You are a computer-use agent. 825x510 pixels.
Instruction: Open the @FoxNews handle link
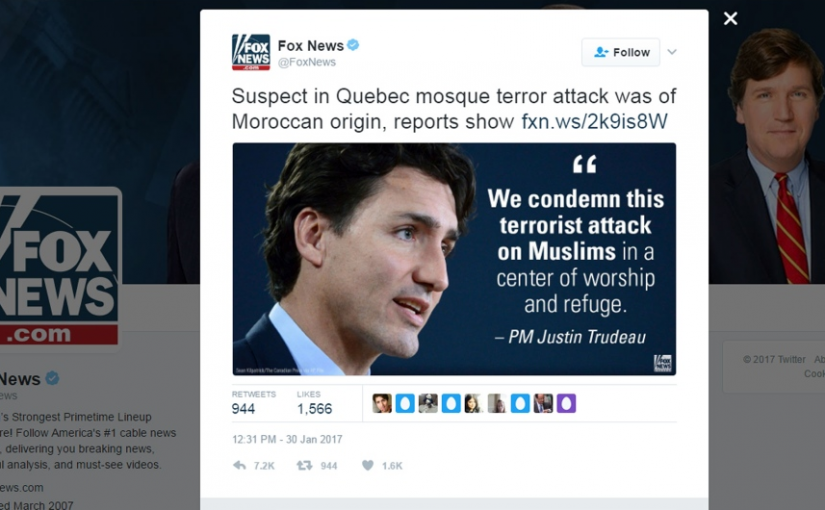[x=307, y=62]
